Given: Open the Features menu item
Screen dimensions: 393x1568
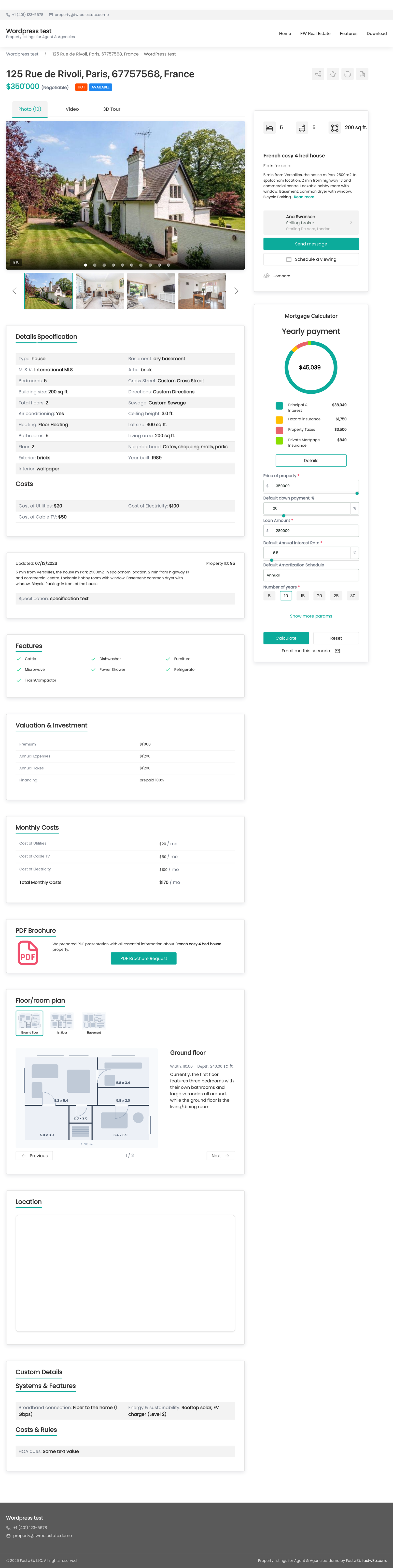Looking at the screenshot, I should pos(349,33).
